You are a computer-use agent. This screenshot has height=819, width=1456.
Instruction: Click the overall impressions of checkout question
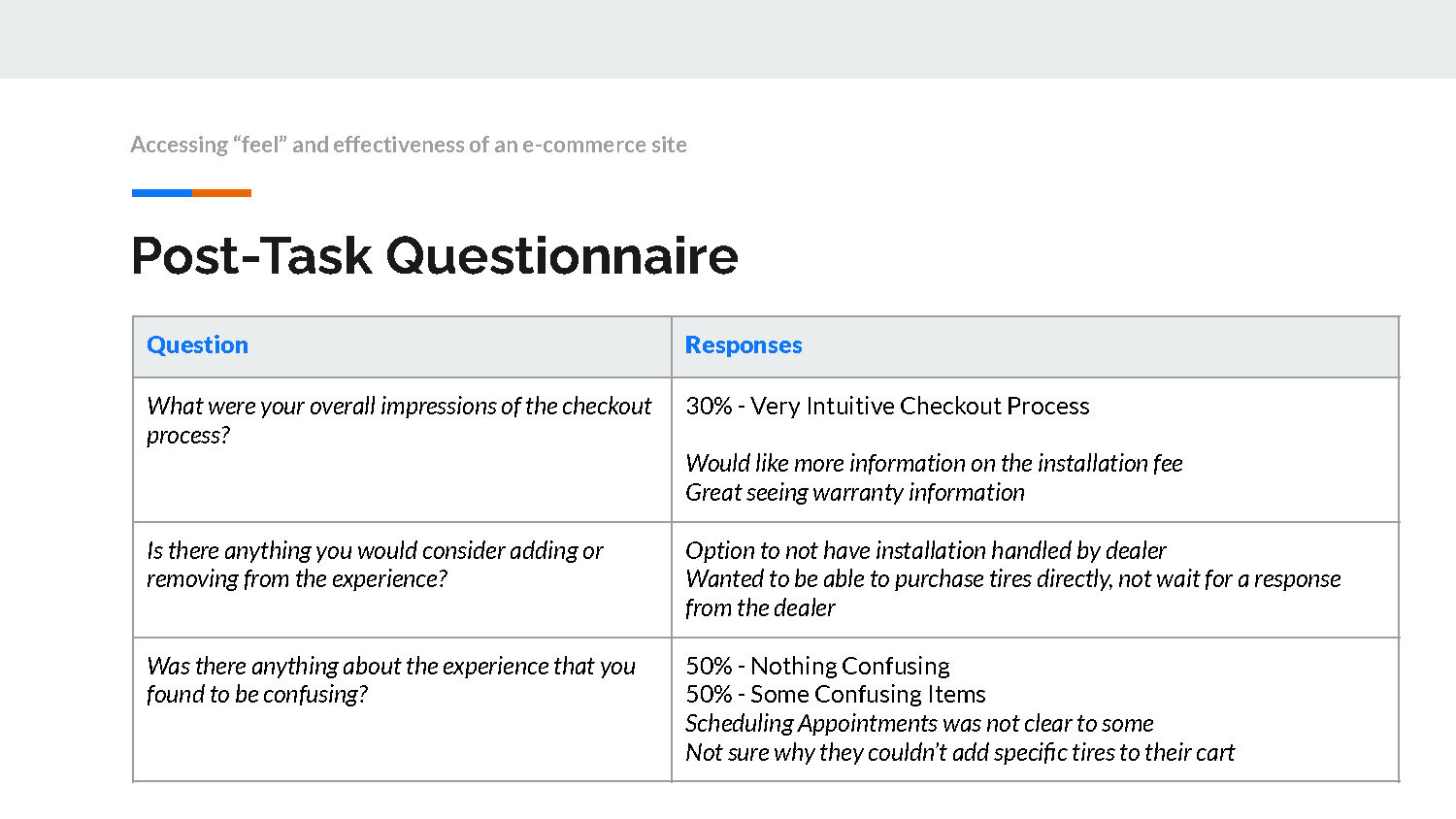point(399,420)
